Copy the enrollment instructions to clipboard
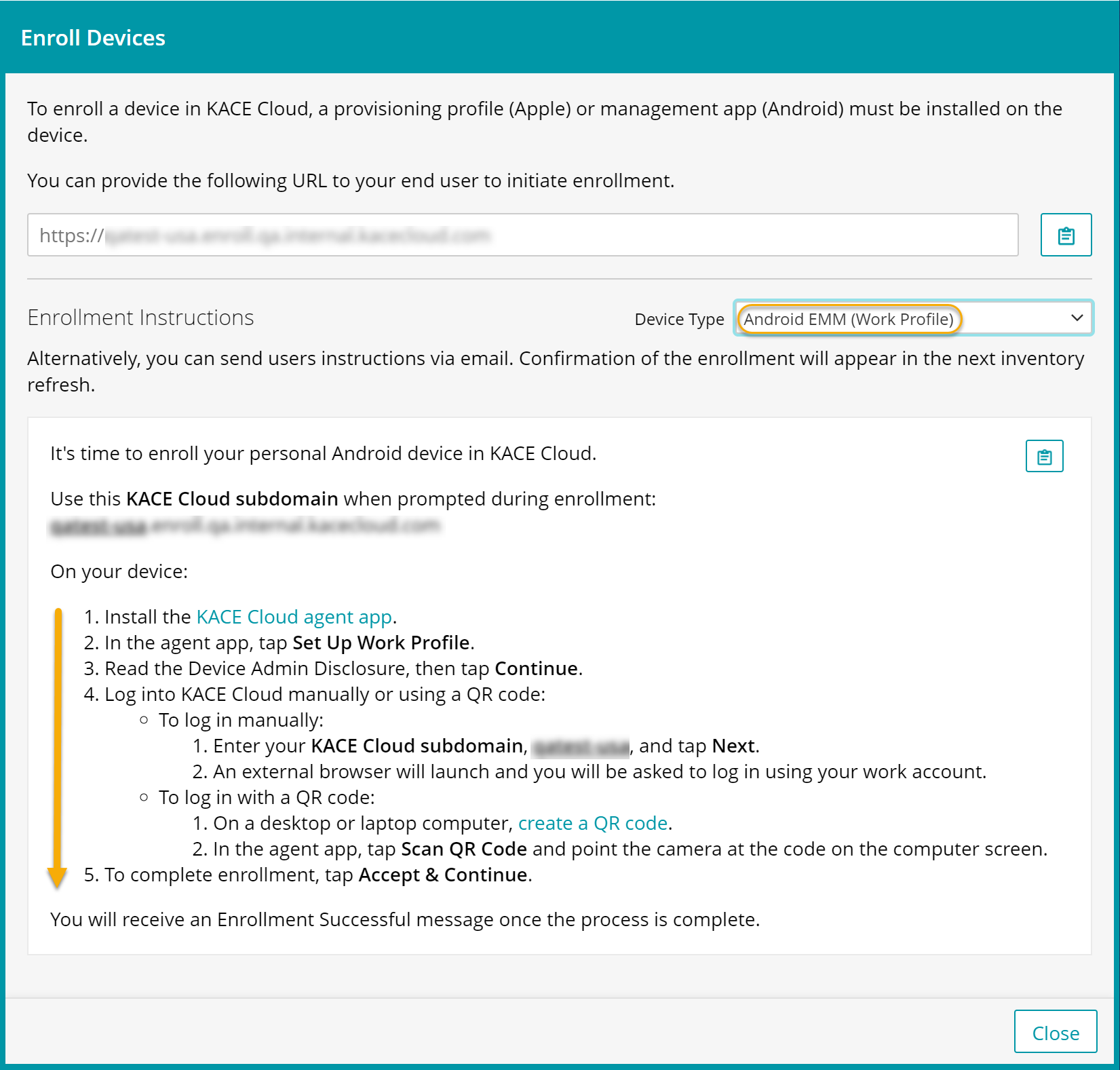Viewport: 1120px width, 1070px height. (1044, 456)
